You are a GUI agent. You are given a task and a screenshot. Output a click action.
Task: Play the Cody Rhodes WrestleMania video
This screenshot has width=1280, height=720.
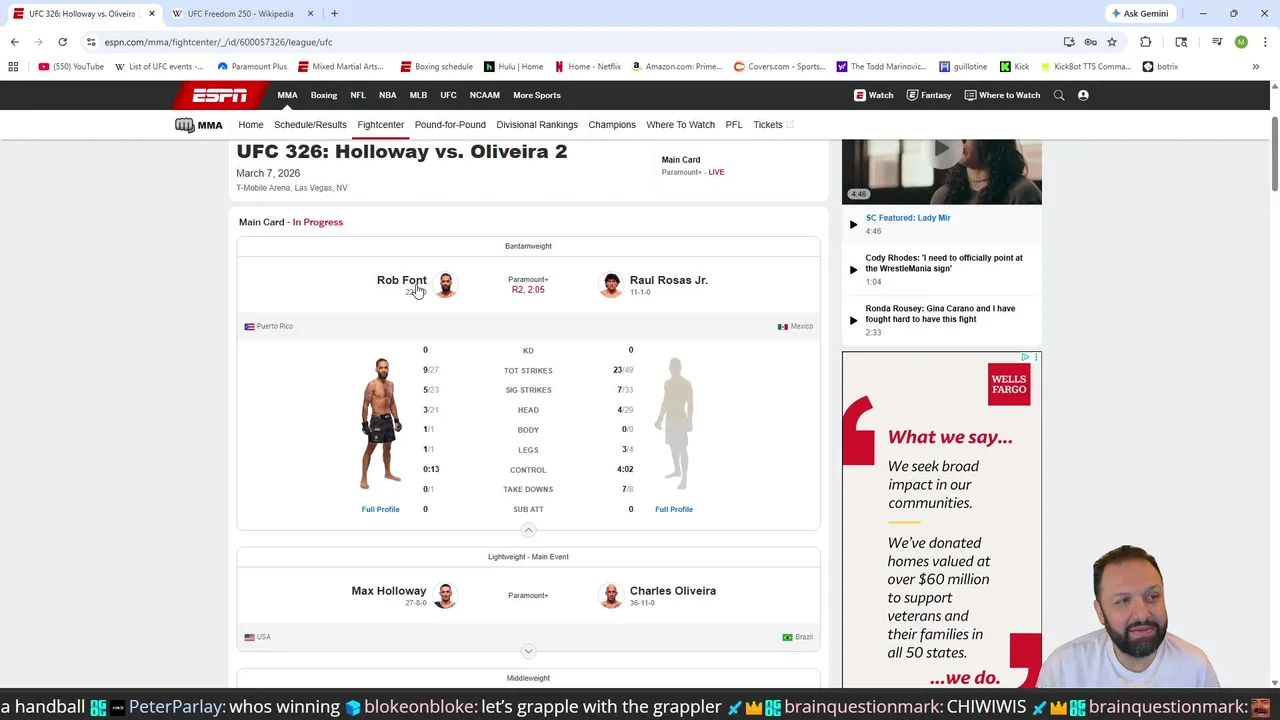[x=853, y=269]
